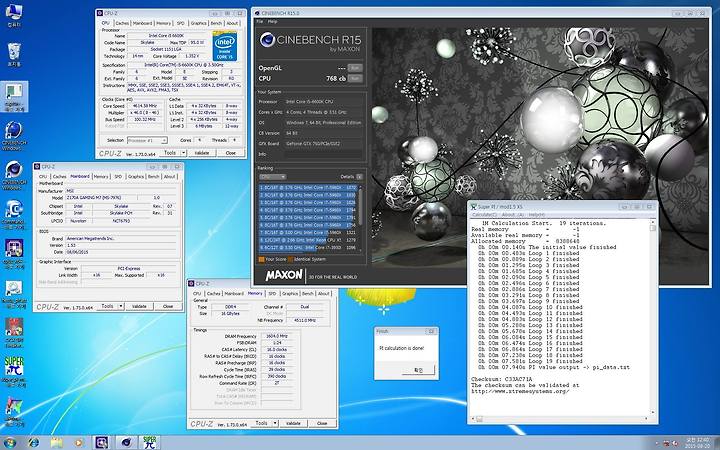720x450 pixels.
Task: Run the OpenGL test in Cinebench
Action: 355,68
